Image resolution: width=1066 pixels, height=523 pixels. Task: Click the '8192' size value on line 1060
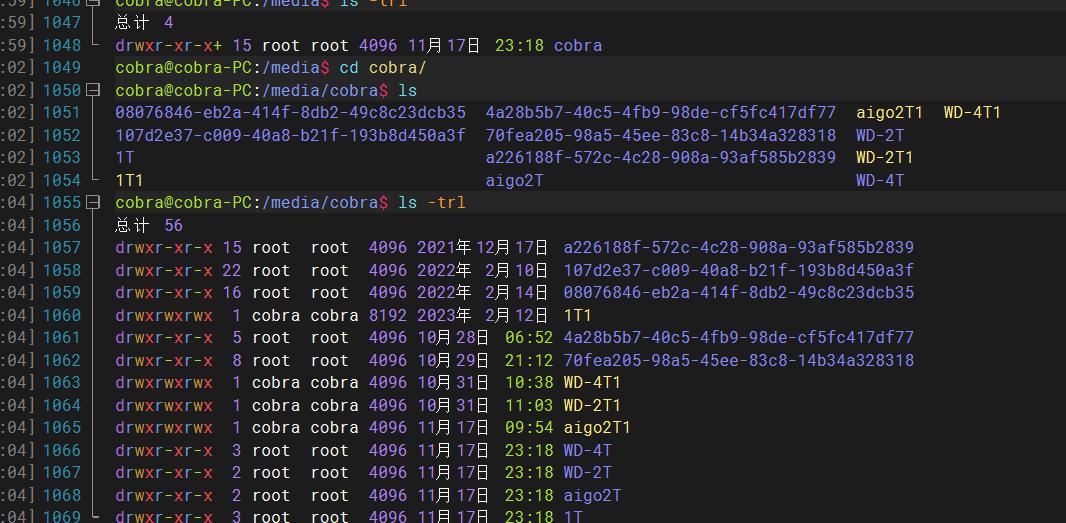[388, 316]
